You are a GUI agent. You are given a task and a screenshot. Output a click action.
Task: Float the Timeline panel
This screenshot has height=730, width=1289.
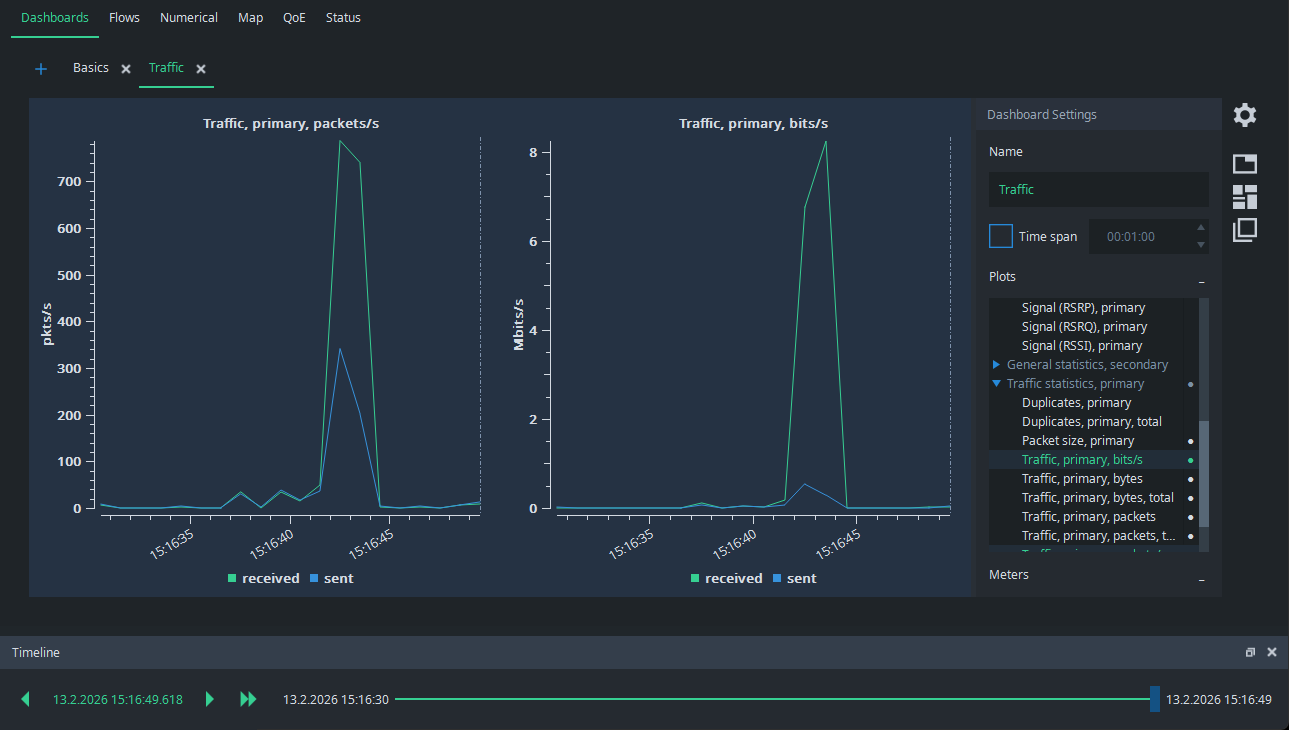tap(1250, 652)
